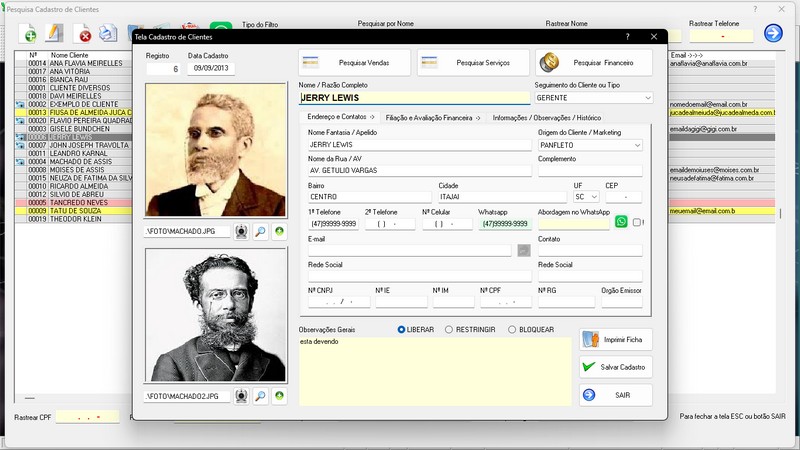The width and height of the screenshot is (800, 450).
Task: Click the Nº RG input field
Action: 566,302
